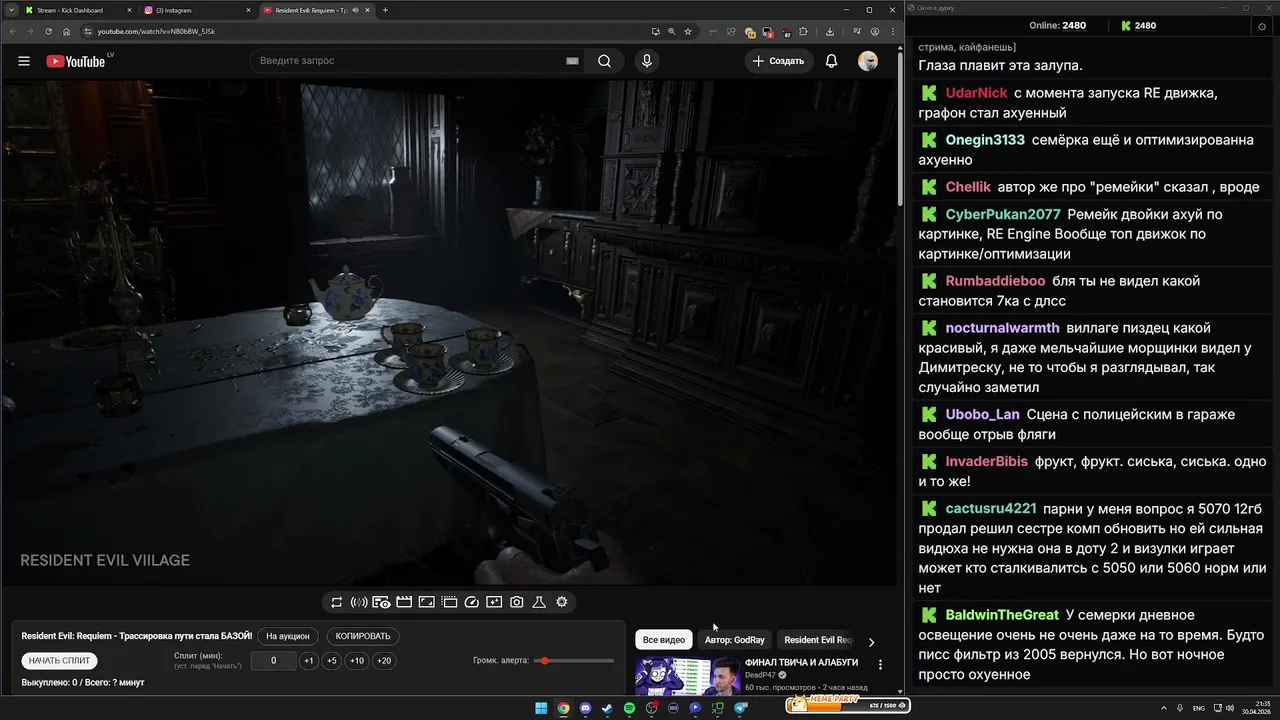Open the flask experiments icon

(x=539, y=602)
